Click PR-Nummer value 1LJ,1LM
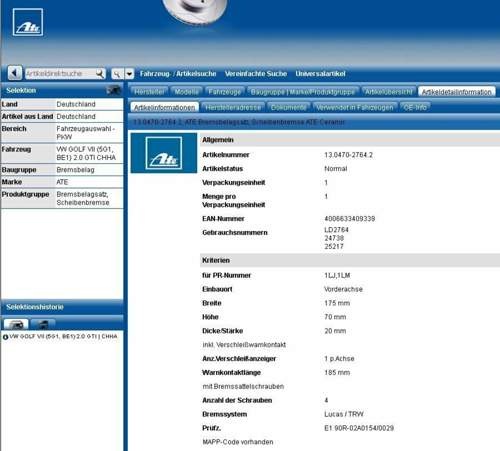 pos(337,275)
